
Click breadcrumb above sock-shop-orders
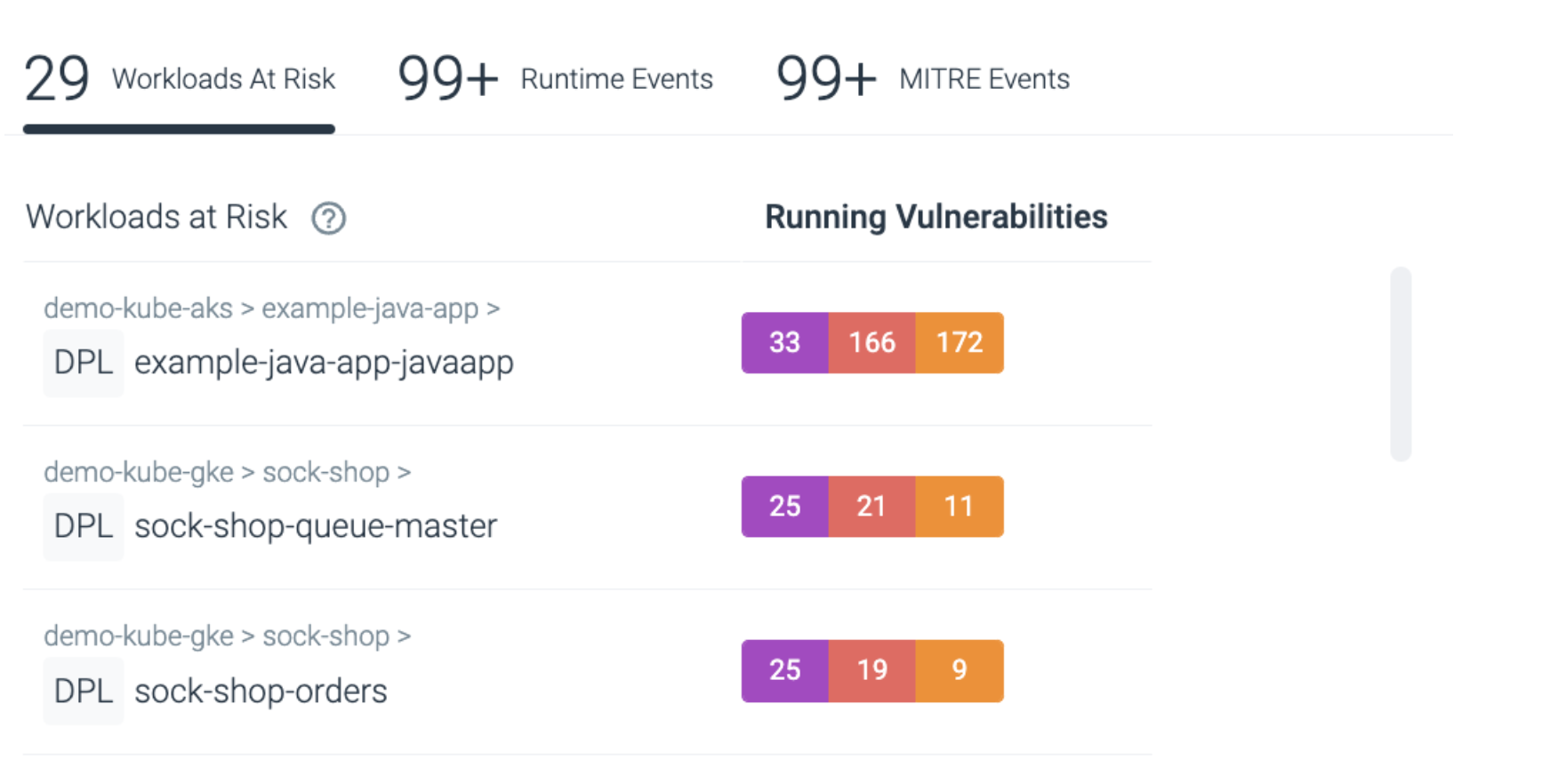(227, 636)
